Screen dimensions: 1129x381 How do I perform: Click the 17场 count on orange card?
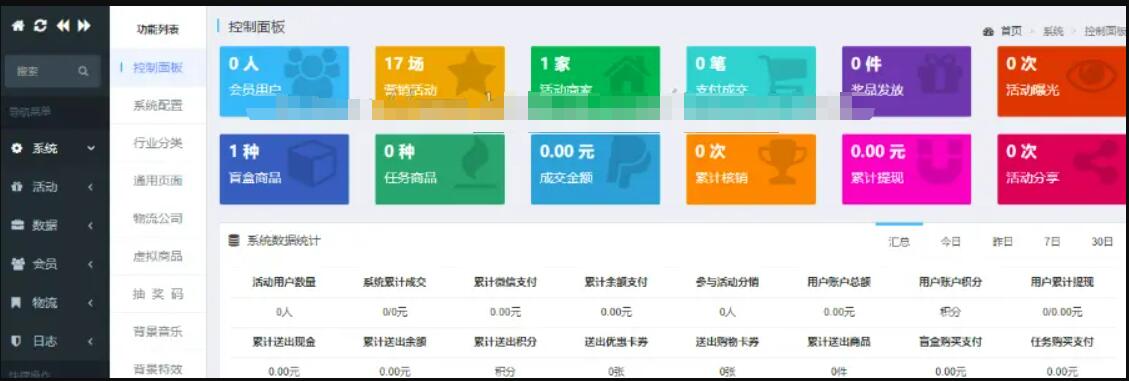tap(404, 63)
